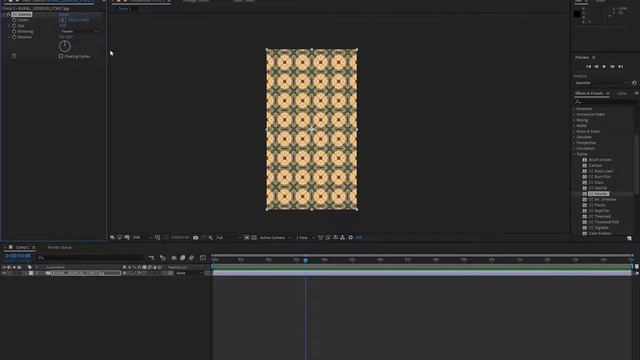Click the Center point picker button
640x360 pixels.
[62, 20]
